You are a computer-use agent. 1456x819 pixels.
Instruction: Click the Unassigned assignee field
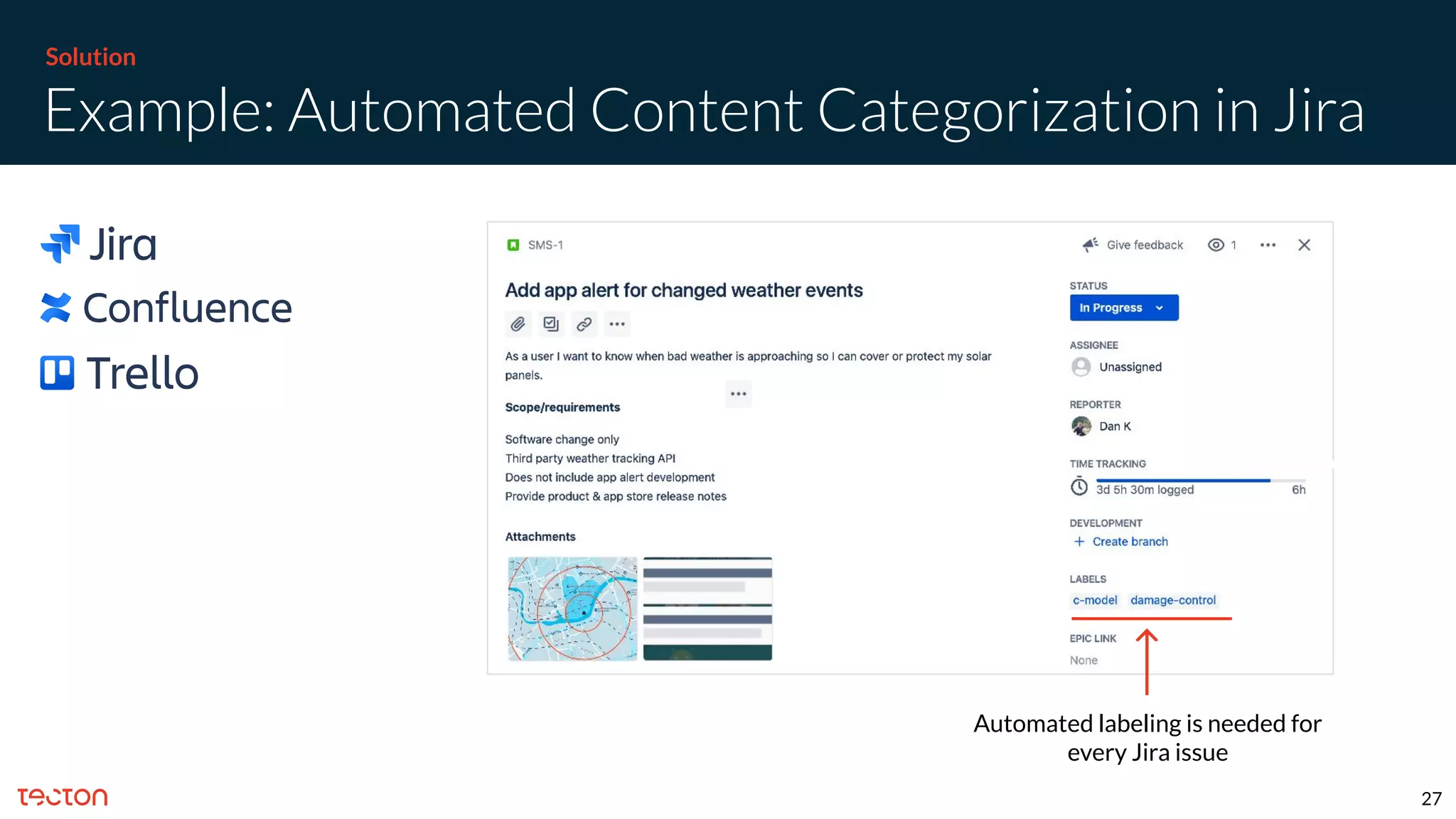(1116, 367)
